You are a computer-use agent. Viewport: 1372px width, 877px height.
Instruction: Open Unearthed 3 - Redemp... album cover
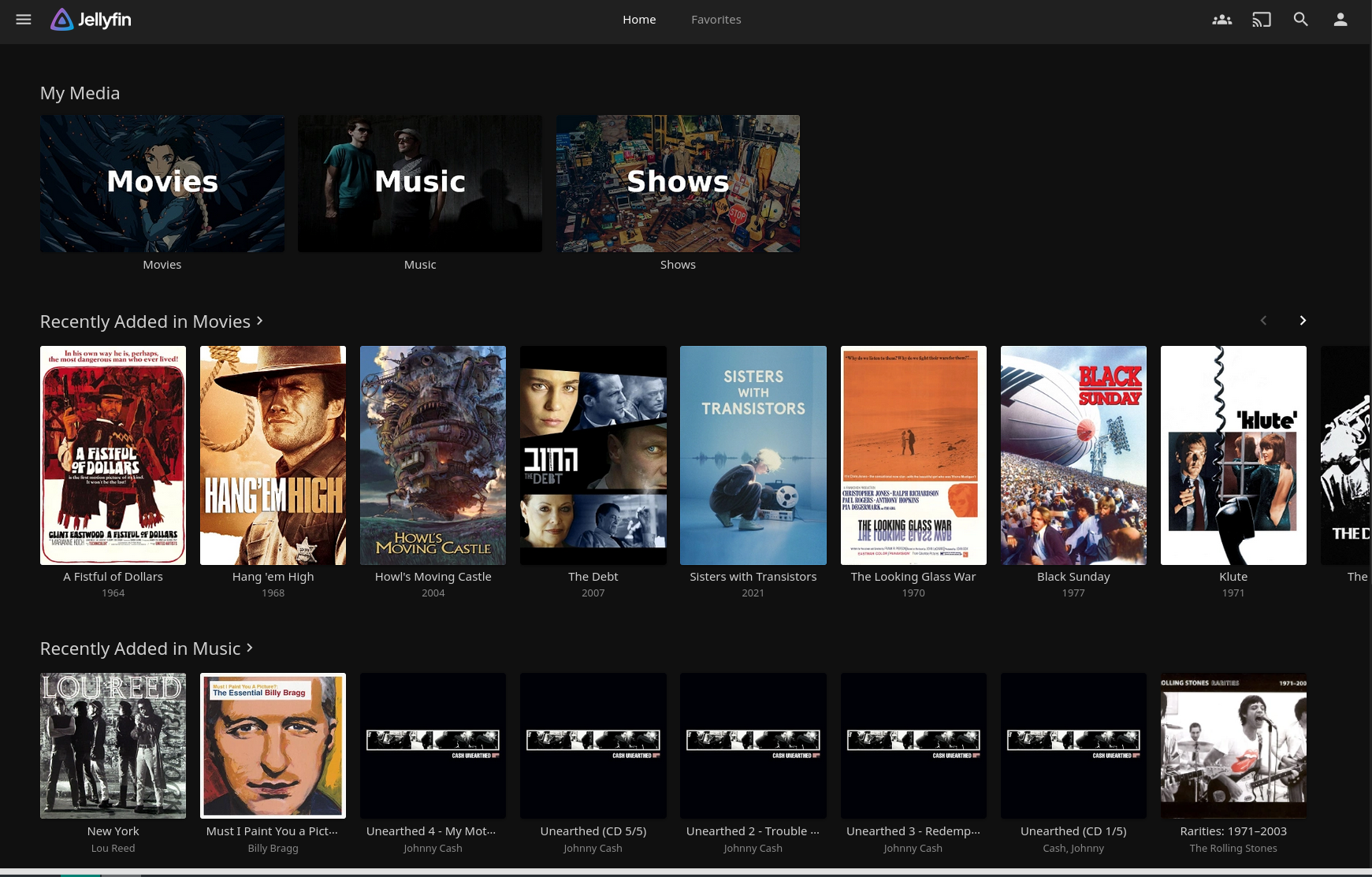pos(913,745)
